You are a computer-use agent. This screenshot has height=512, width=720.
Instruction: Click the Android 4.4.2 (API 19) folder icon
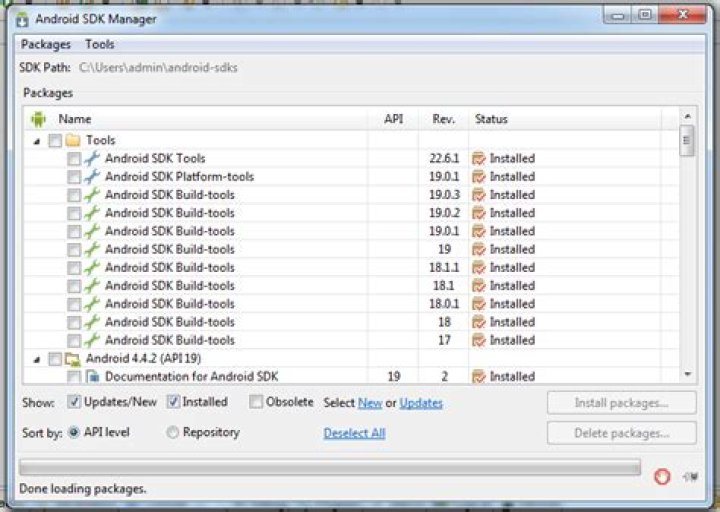pyautogui.click(x=73, y=359)
